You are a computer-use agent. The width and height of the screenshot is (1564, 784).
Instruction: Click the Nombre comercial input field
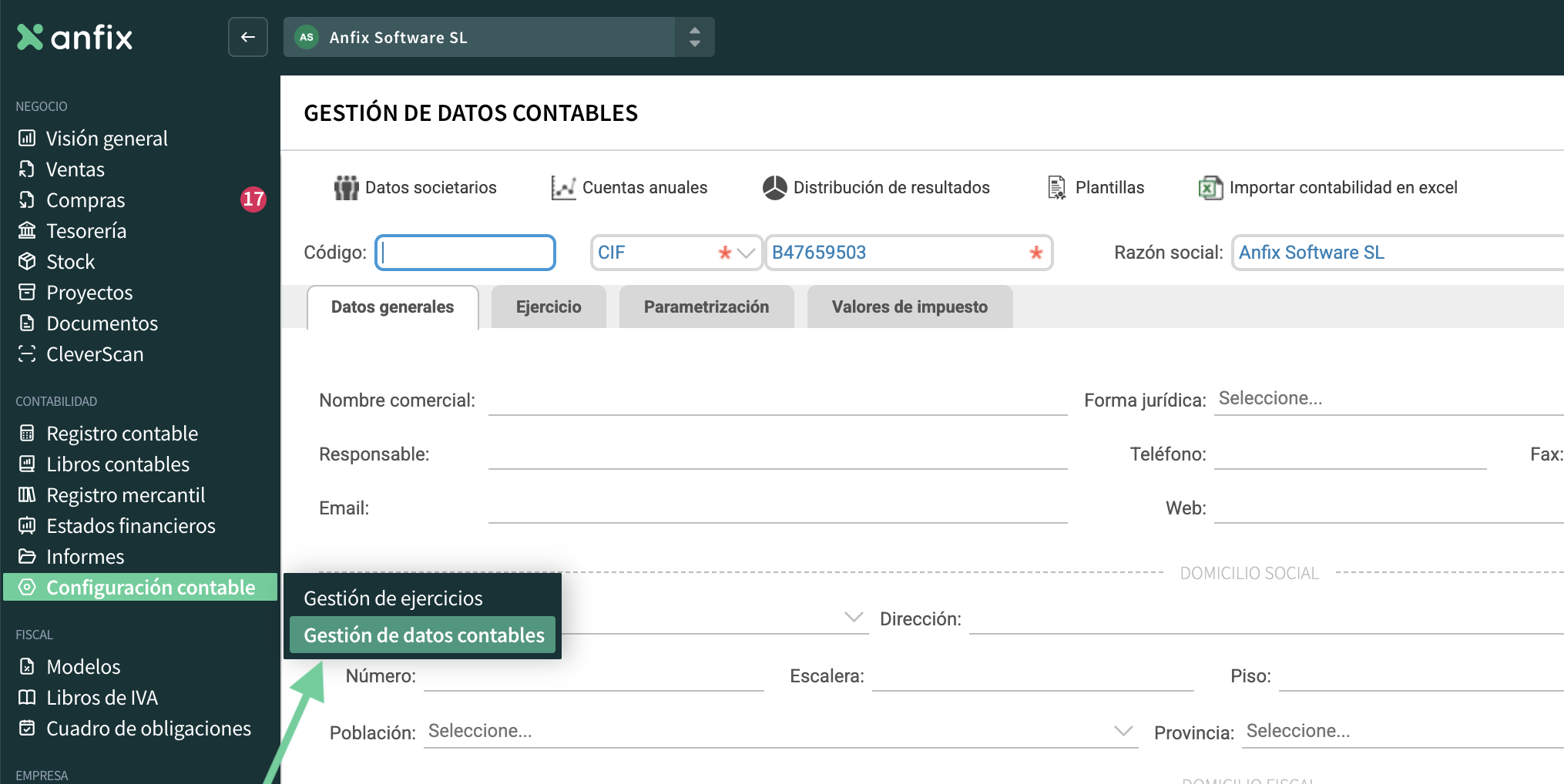click(777, 400)
